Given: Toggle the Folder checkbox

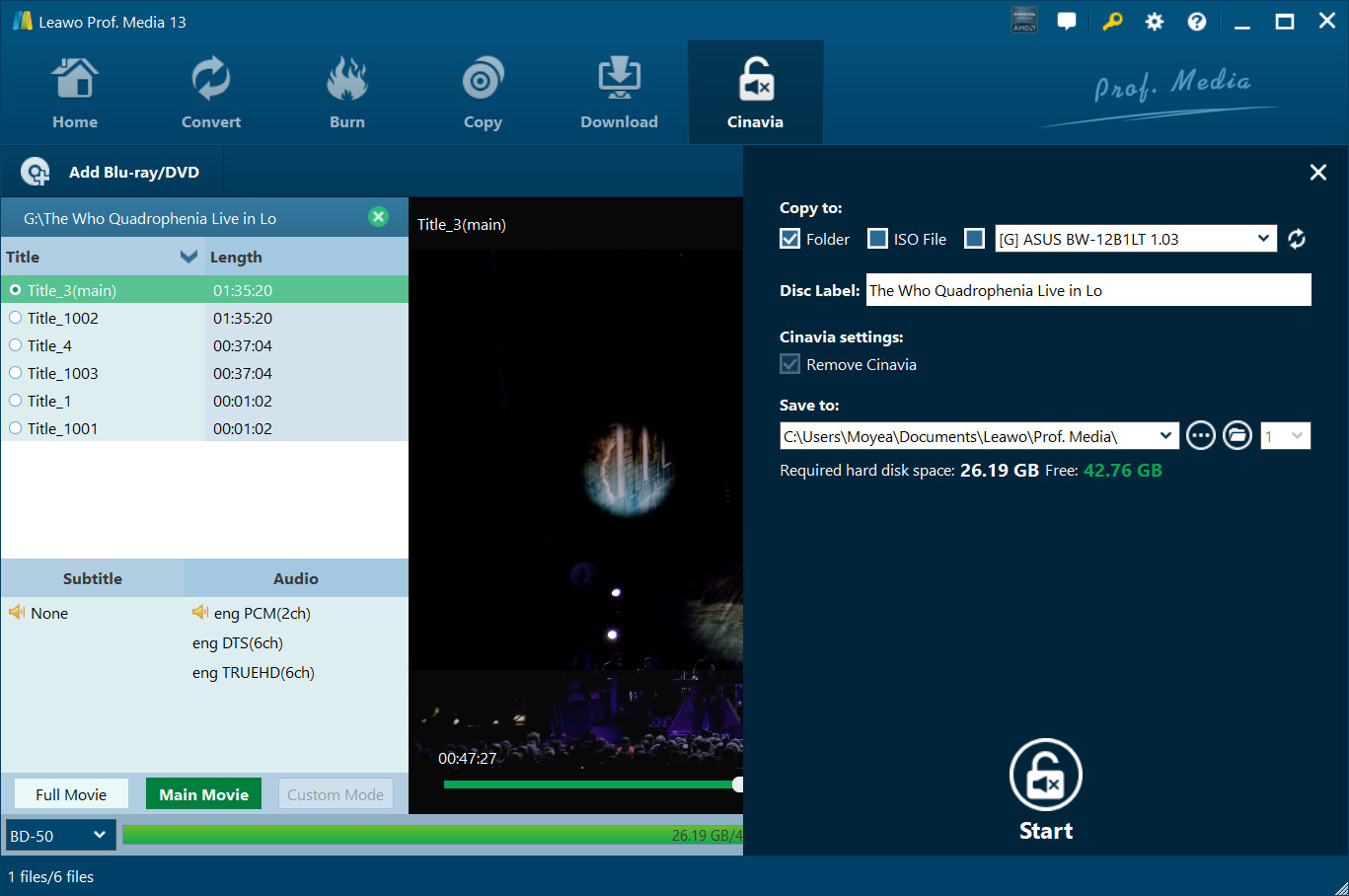Looking at the screenshot, I should tap(789, 239).
